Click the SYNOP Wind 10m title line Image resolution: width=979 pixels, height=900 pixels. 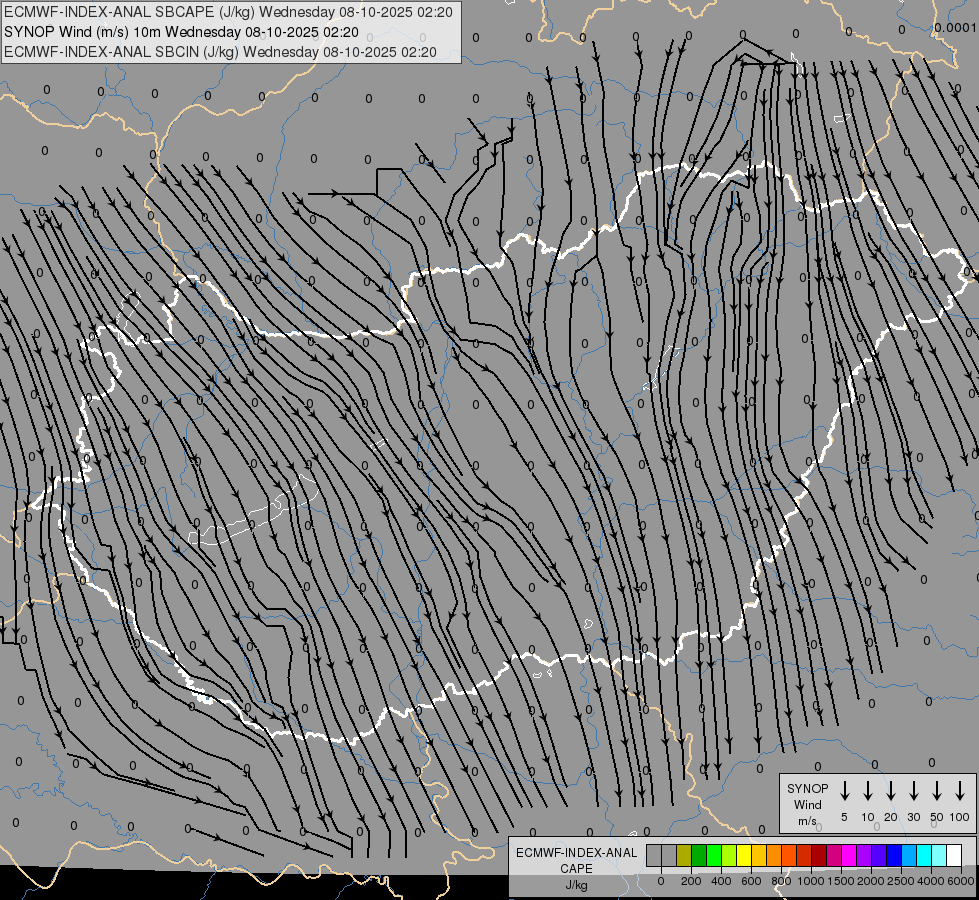pos(181,32)
